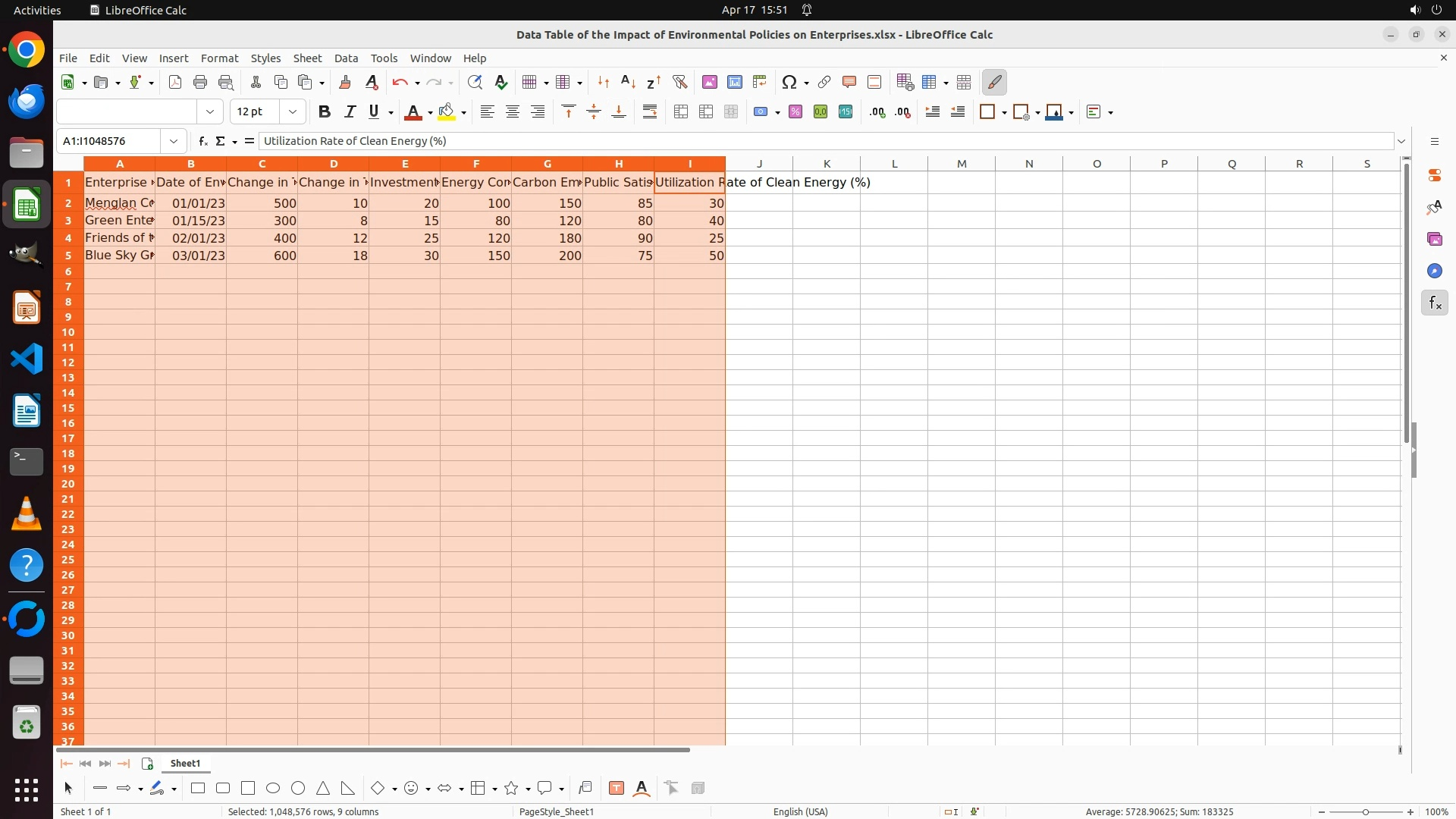Toggle Italic formatting
The image size is (1456, 819).
coord(350,112)
